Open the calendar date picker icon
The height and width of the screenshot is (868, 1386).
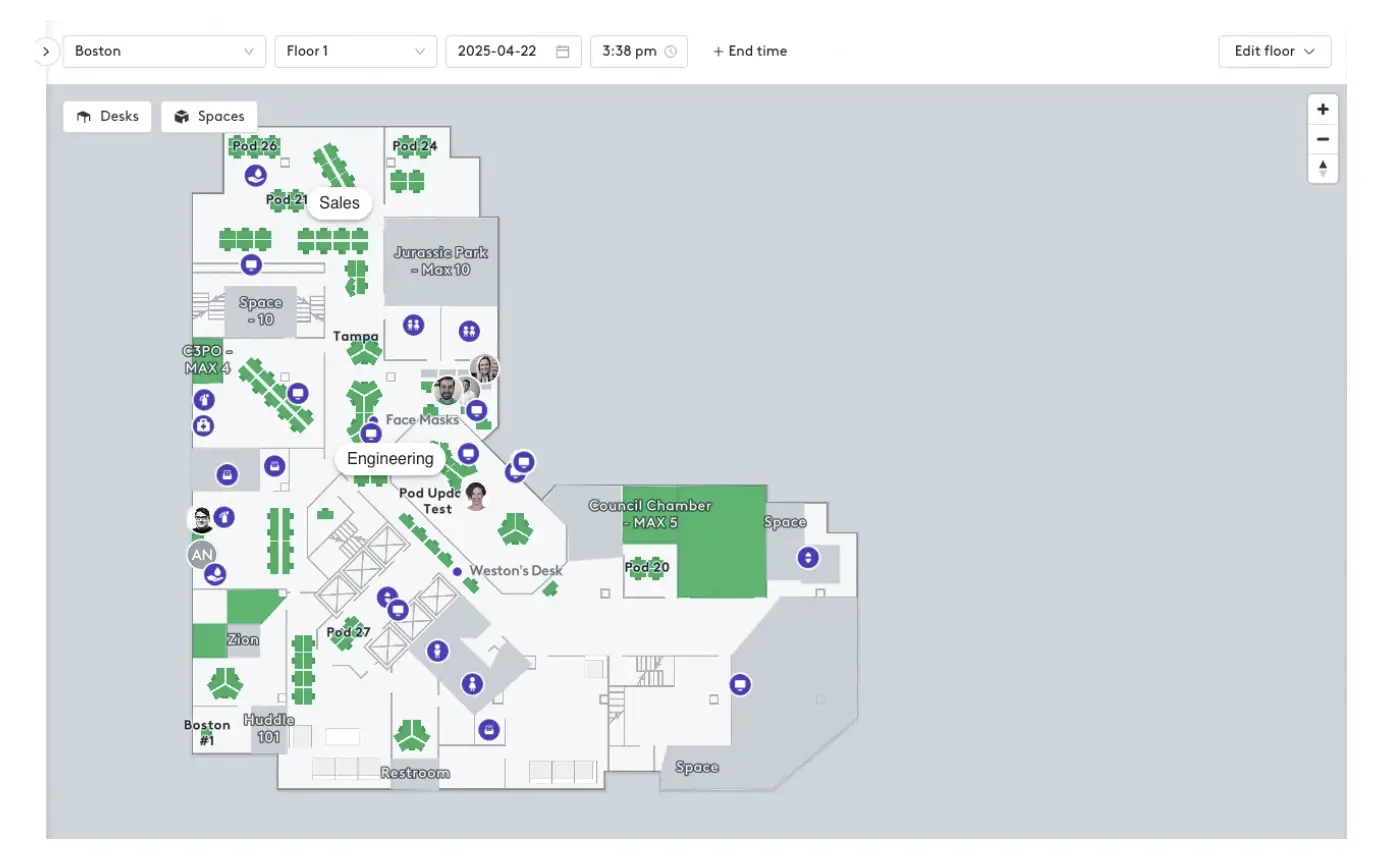pyautogui.click(x=563, y=51)
